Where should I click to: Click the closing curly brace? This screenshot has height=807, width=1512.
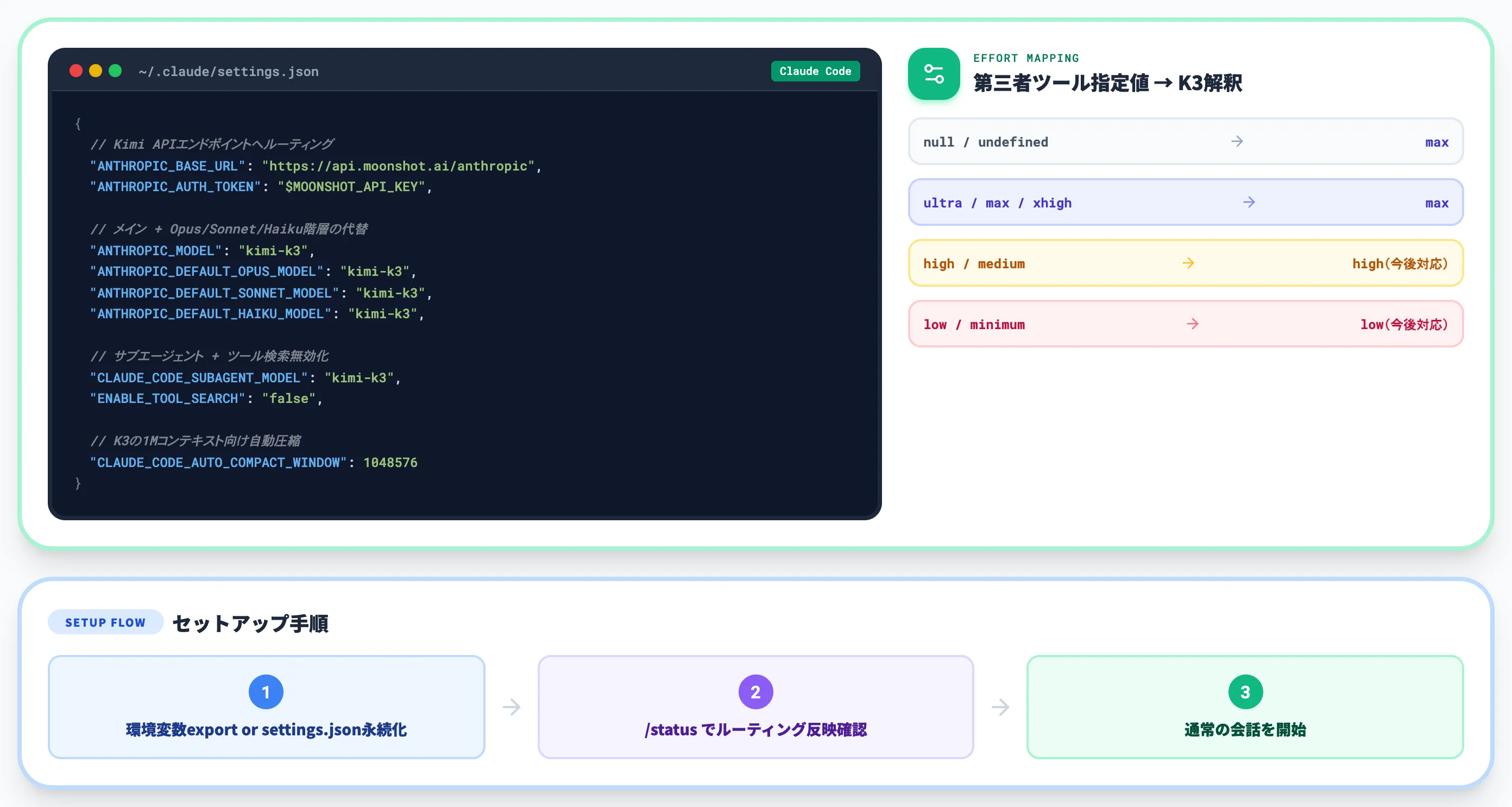point(78,484)
